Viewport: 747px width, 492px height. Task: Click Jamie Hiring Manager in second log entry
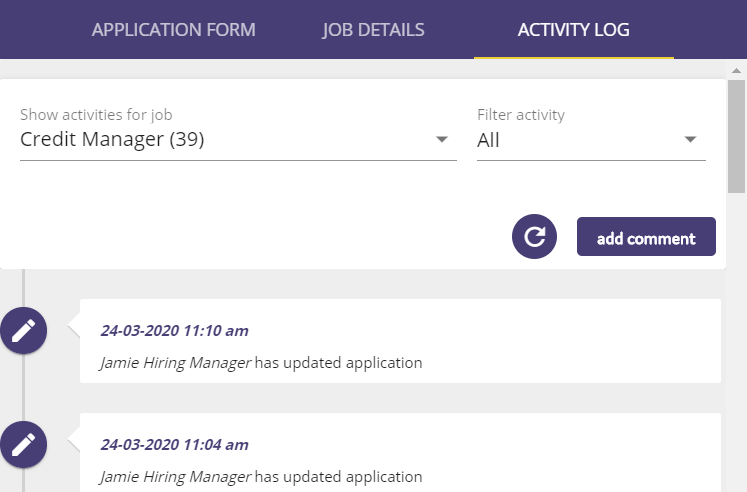(175, 477)
